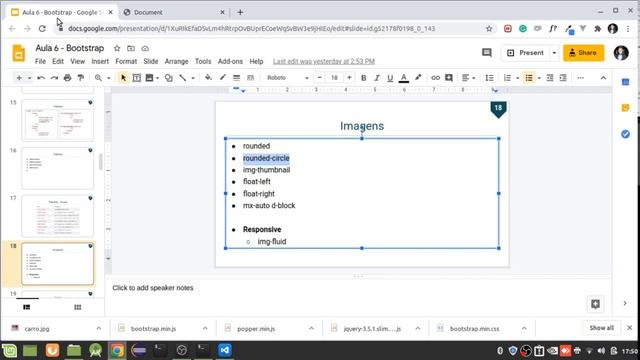Click the font size field

[334, 78]
